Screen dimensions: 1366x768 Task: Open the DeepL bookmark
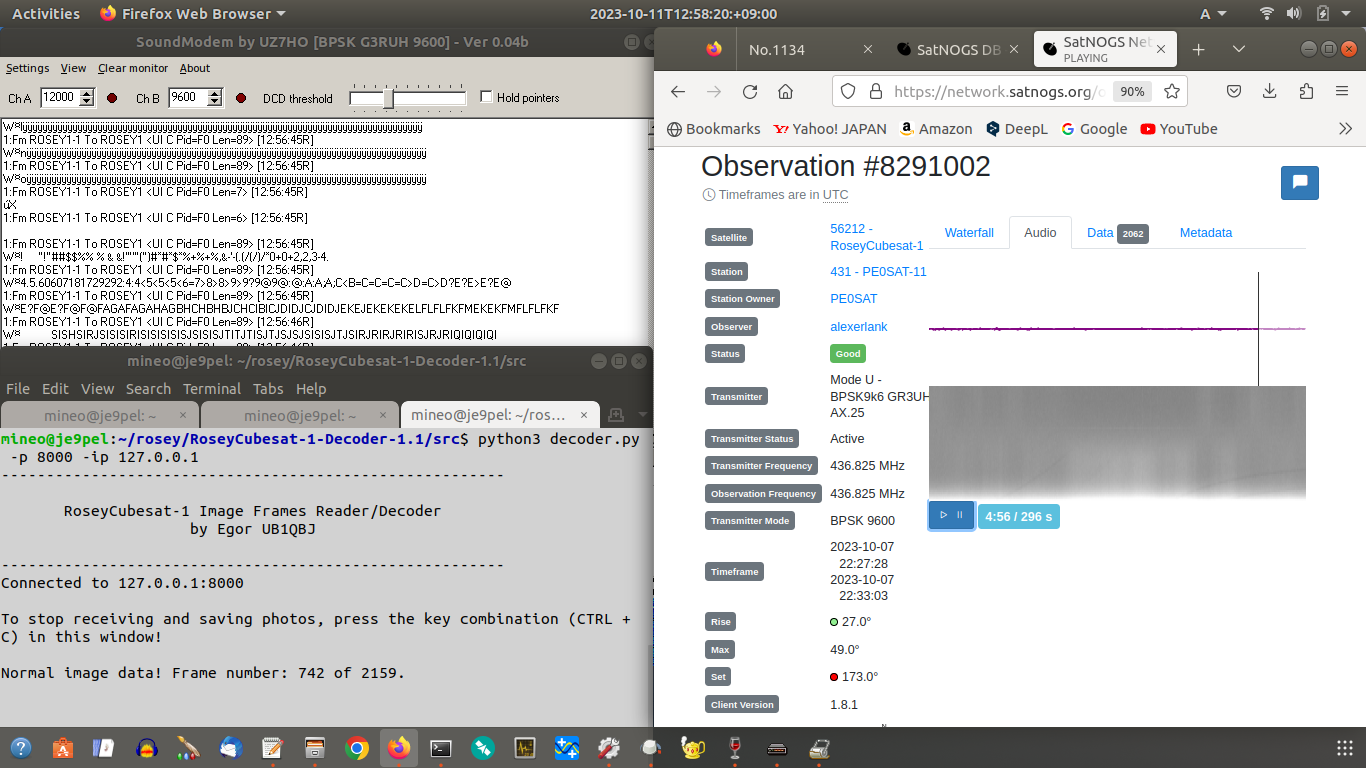tap(1016, 129)
